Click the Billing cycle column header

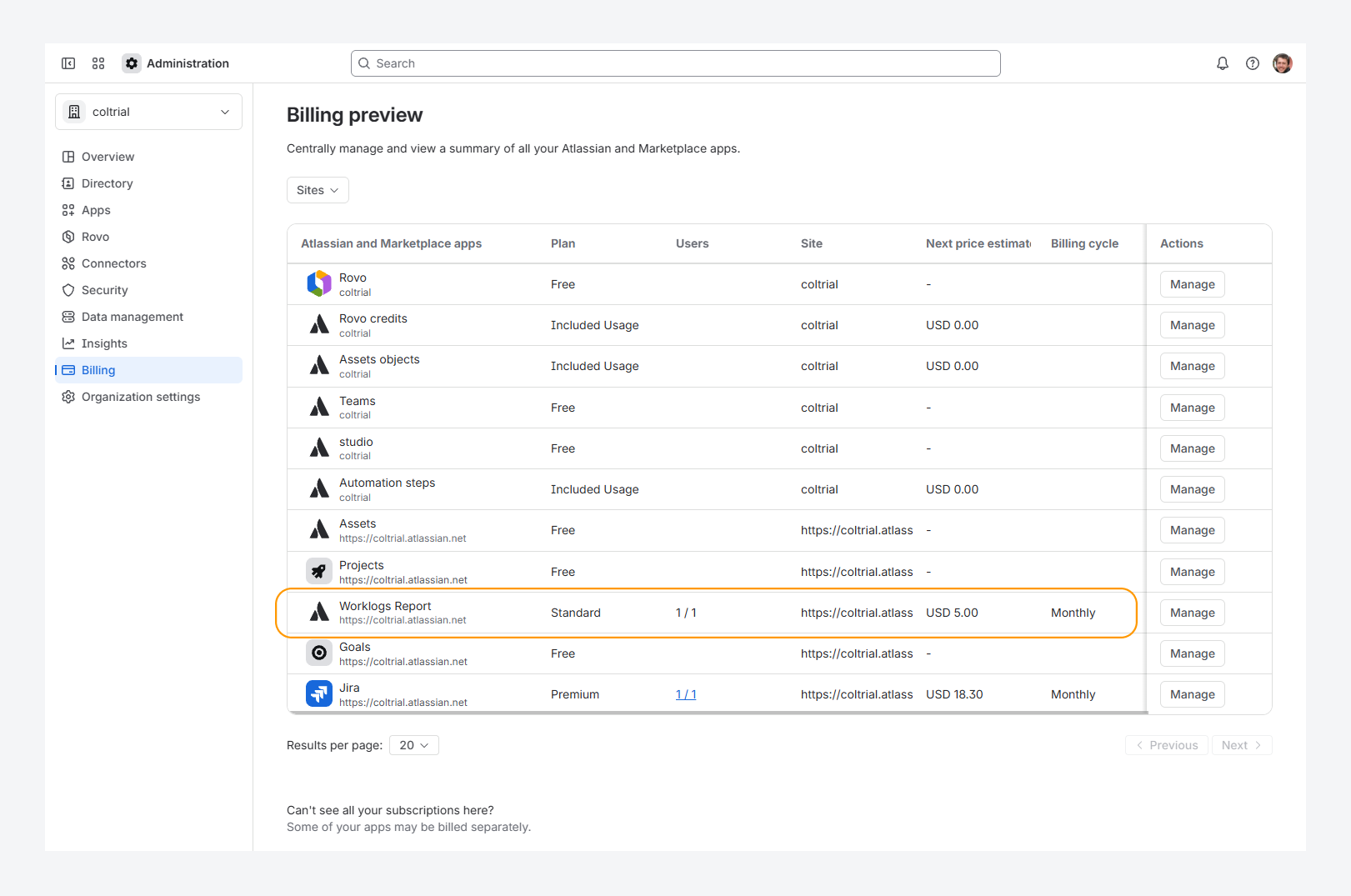coord(1084,243)
